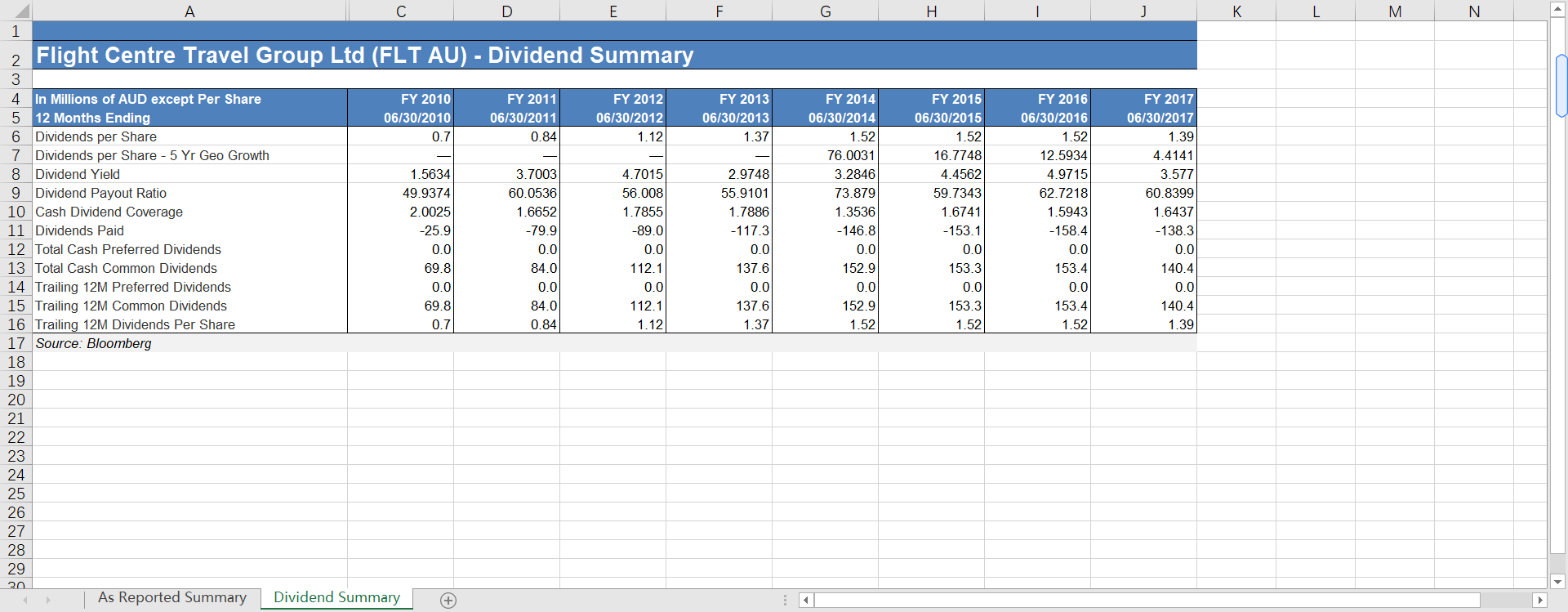Select column A header
This screenshot has width=1568, height=612.
click(x=189, y=11)
